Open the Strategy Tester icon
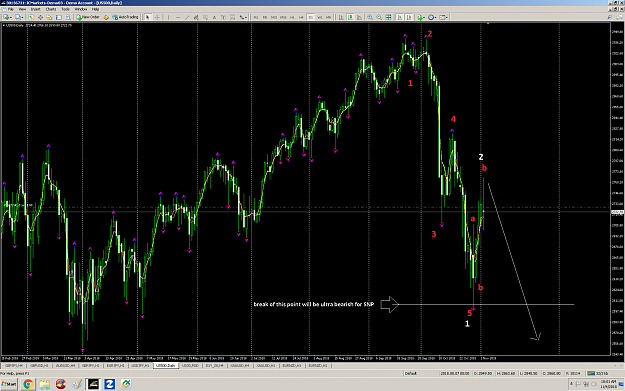The image size is (625, 391). 68,17
